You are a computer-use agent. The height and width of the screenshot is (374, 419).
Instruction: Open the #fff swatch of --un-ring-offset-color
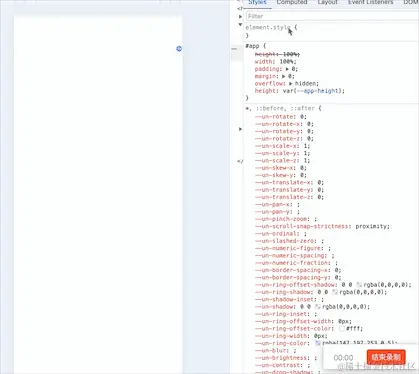tap(342, 329)
